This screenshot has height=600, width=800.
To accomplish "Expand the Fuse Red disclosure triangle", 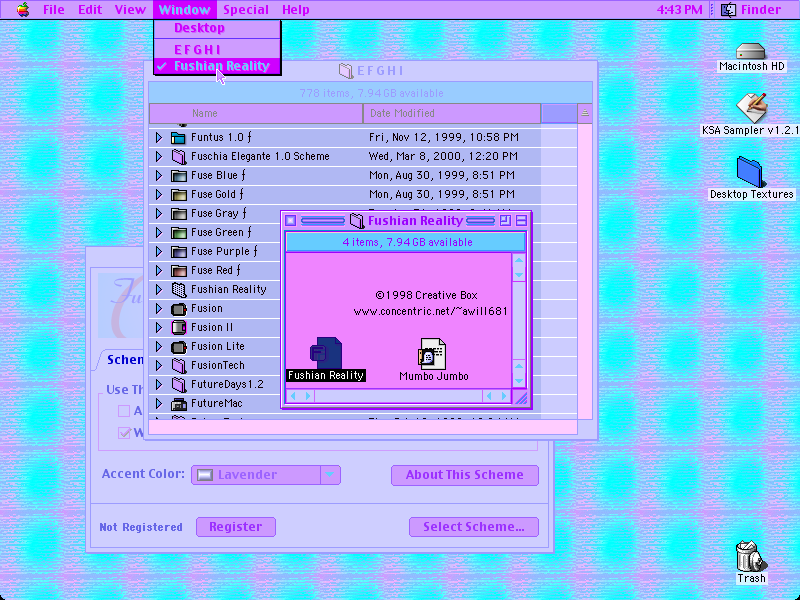I will pyautogui.click(x=159, y=270).
